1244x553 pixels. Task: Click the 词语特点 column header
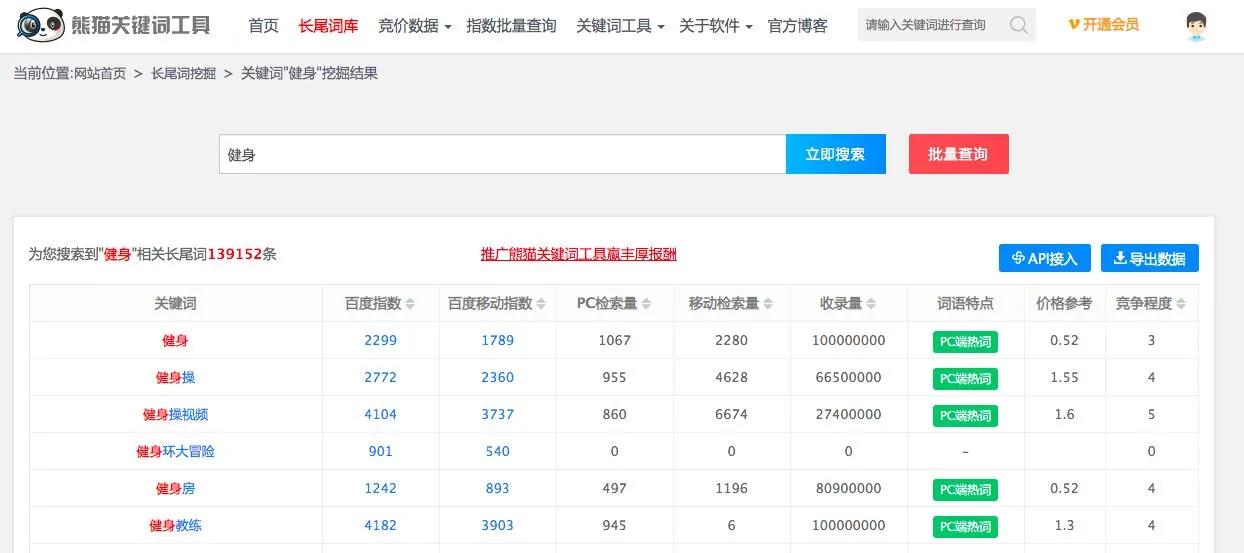coord(965,303)
